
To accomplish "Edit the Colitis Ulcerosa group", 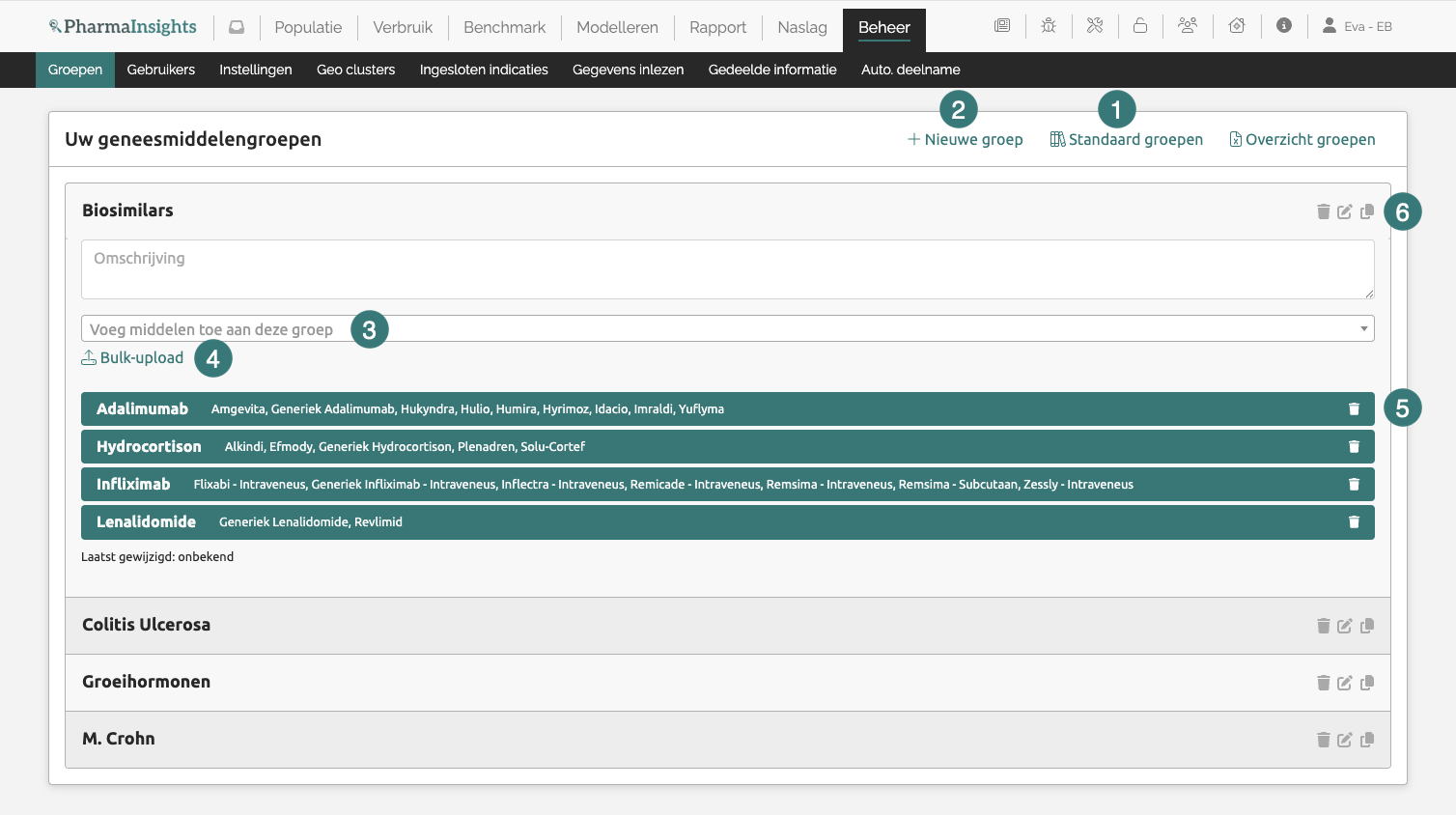I will 1345,626.
